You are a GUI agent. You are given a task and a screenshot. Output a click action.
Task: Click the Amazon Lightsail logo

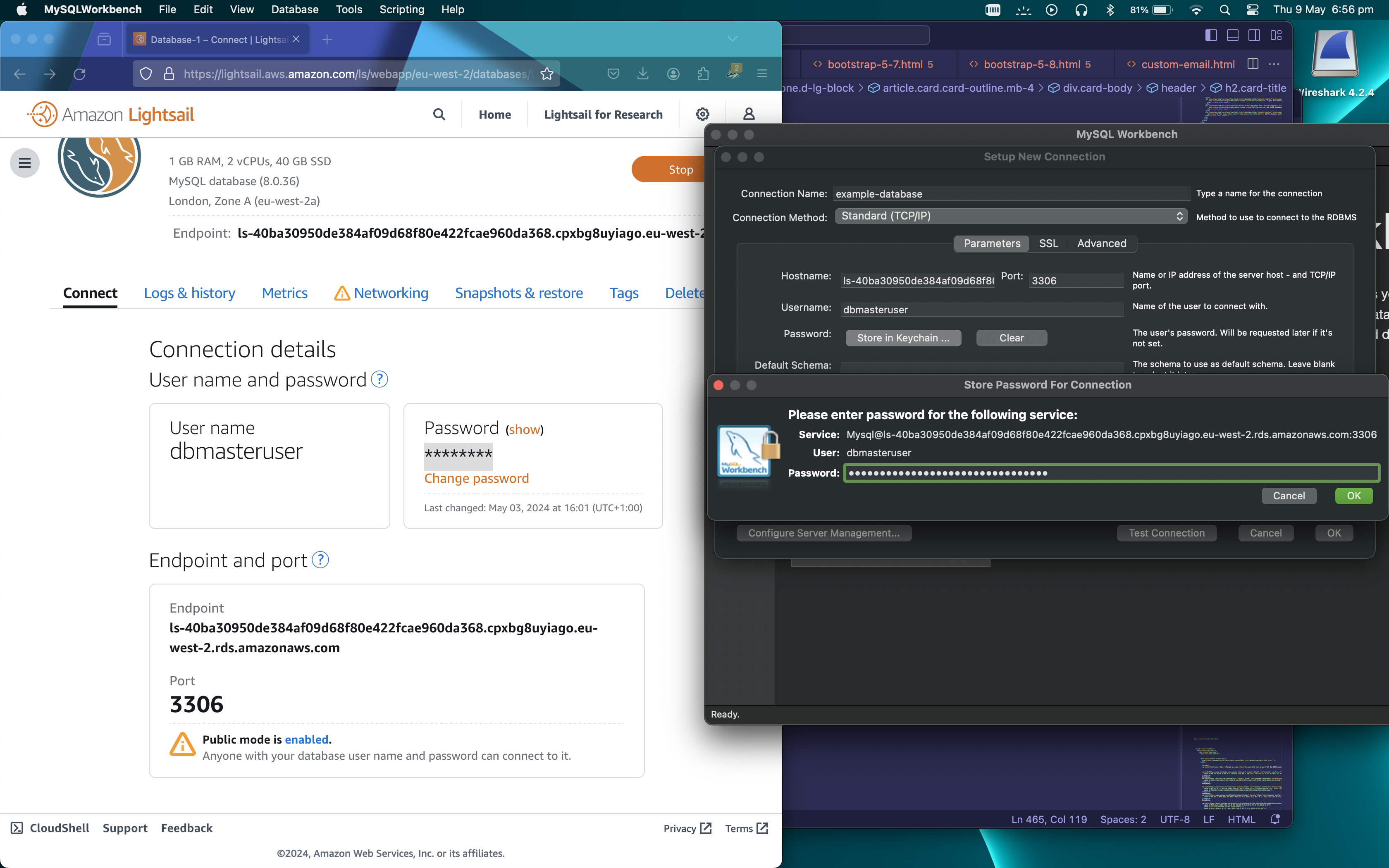(110, 114)
